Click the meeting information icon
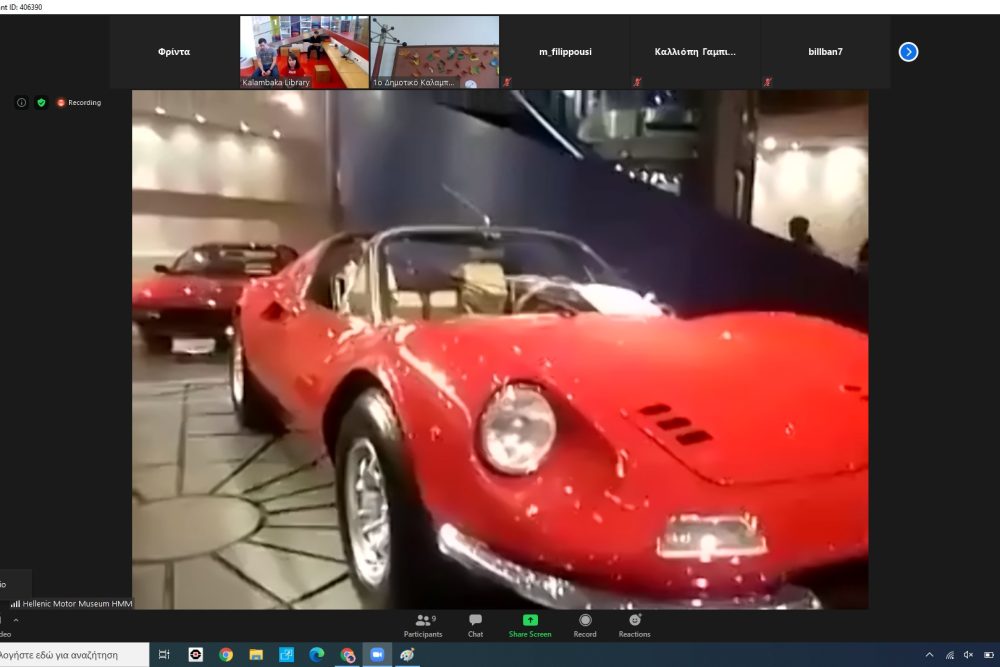 coord(21,102)
